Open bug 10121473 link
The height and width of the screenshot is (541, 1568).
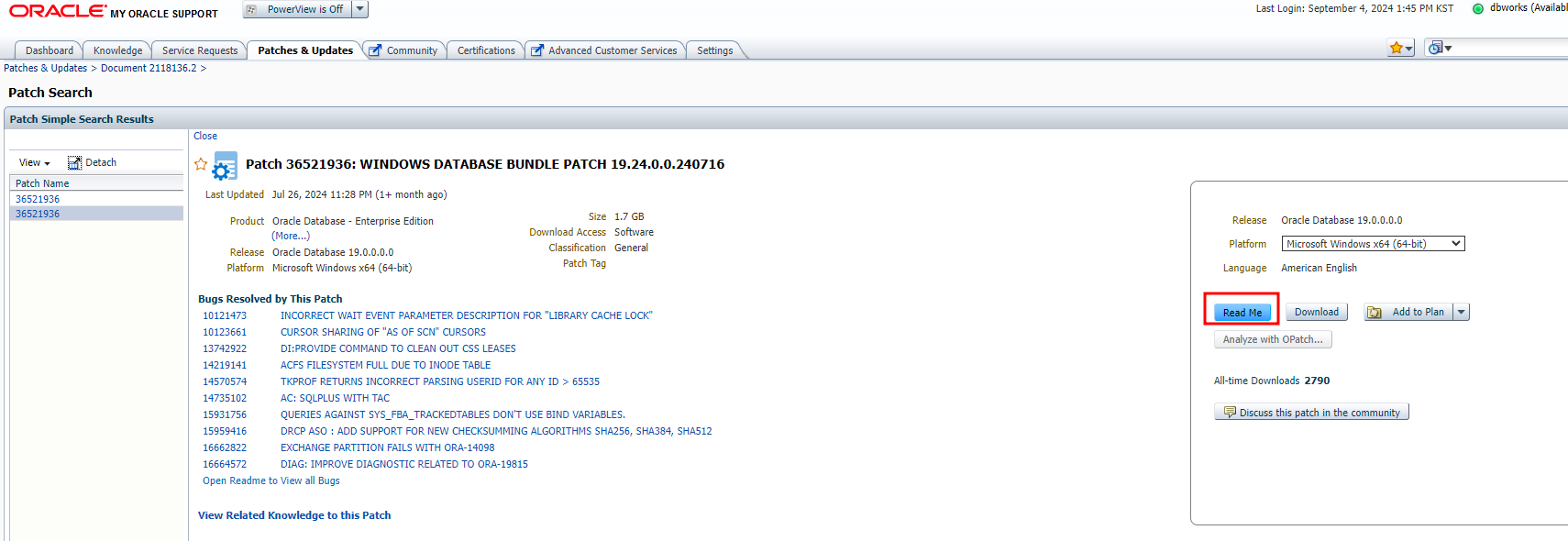(x=225, y=315)
